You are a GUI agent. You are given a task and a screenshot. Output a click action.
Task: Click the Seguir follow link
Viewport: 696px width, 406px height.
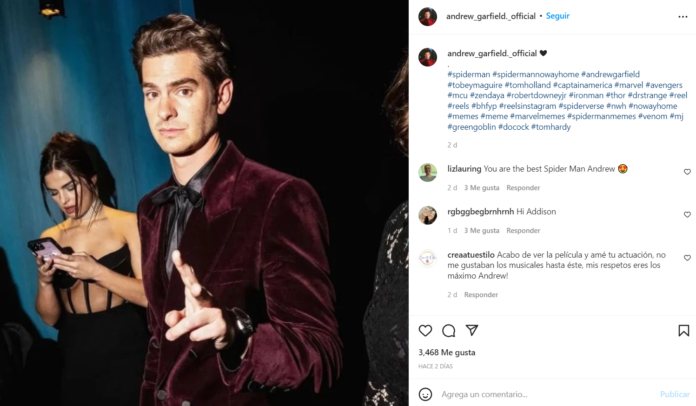point(558,16)
